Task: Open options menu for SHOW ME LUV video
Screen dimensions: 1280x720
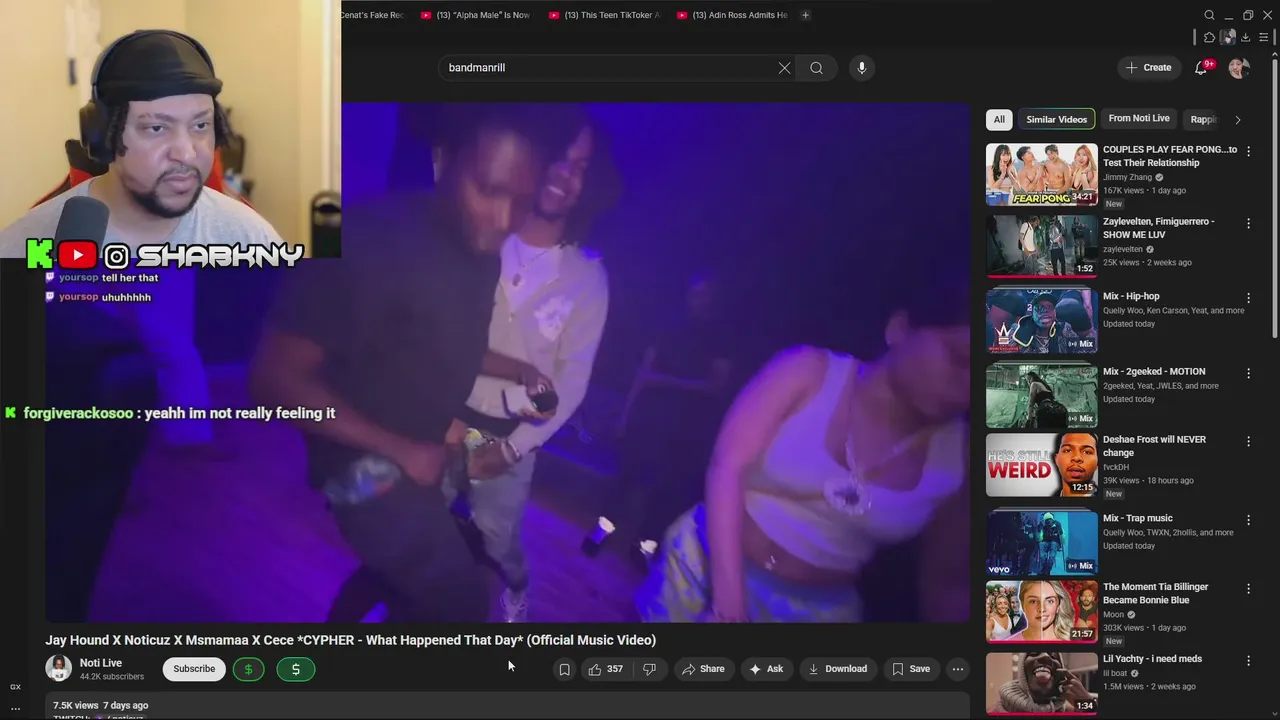Action: click(x=1248, y=223)
